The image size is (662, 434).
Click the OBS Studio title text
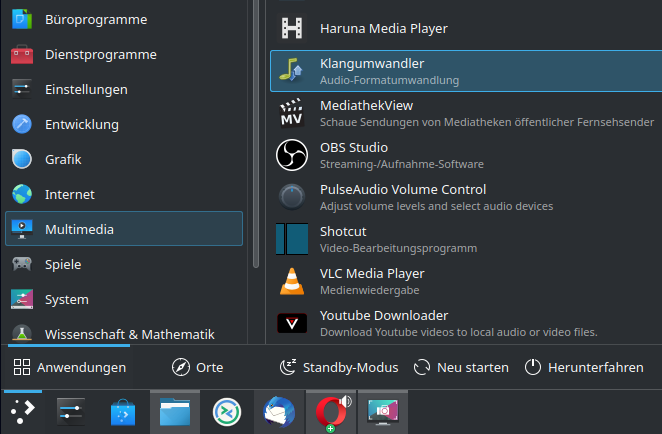point(354,148)
